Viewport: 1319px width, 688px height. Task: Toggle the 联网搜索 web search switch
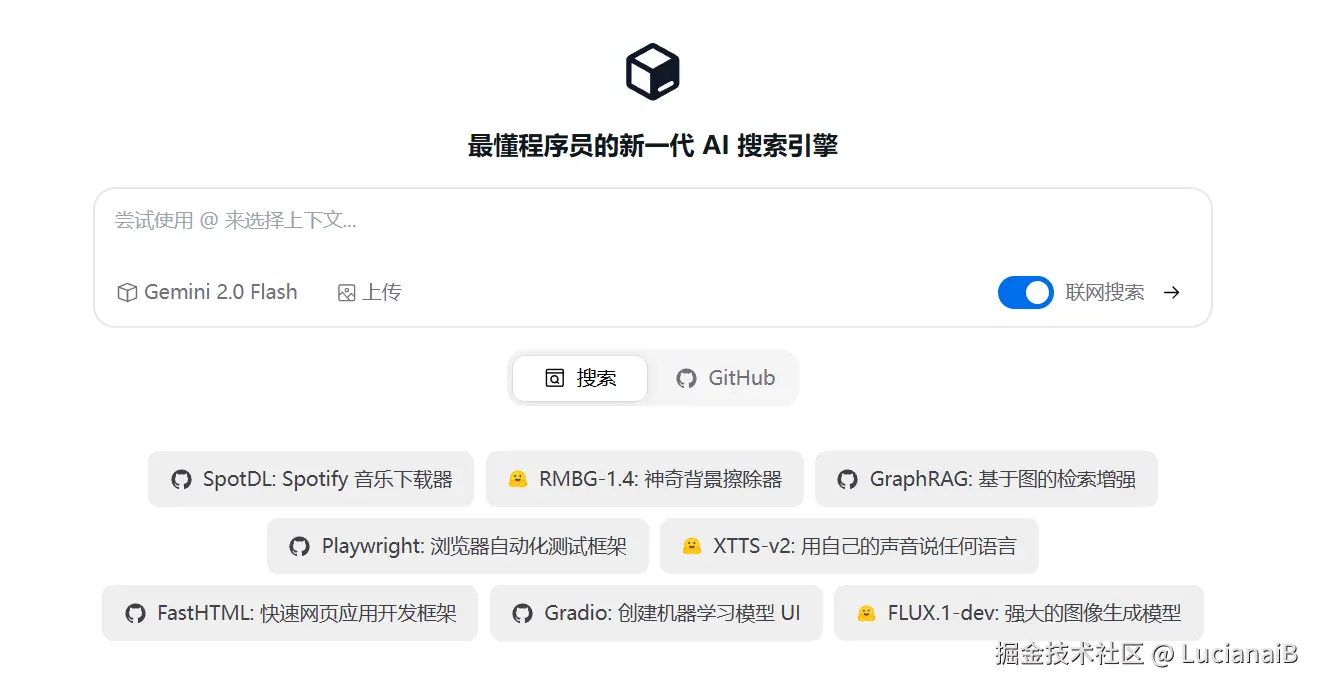coord(1025,292)
